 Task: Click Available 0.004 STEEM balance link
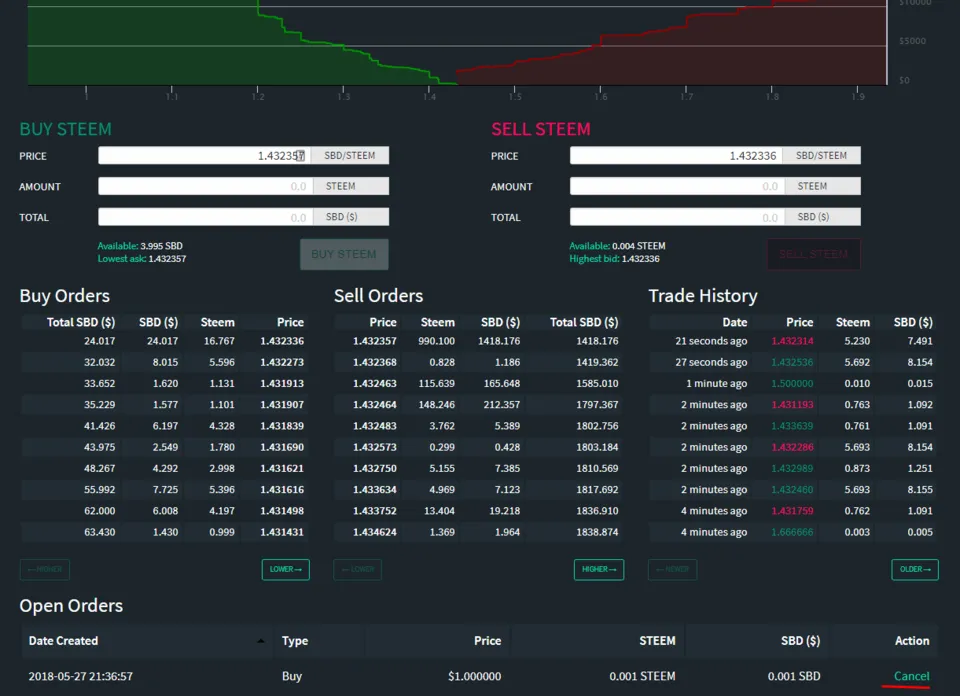617,246
